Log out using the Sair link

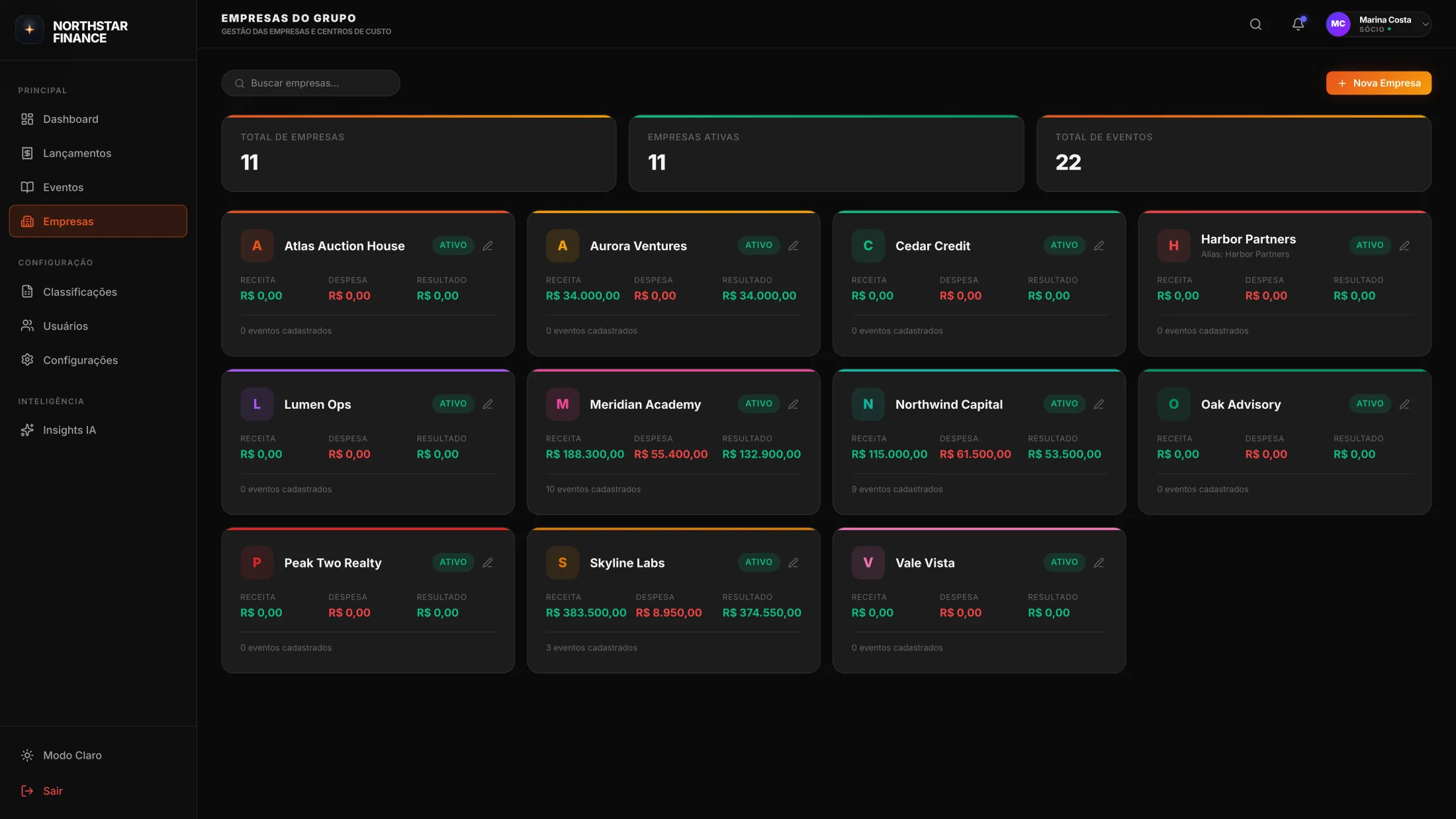[x=52, y=791]
